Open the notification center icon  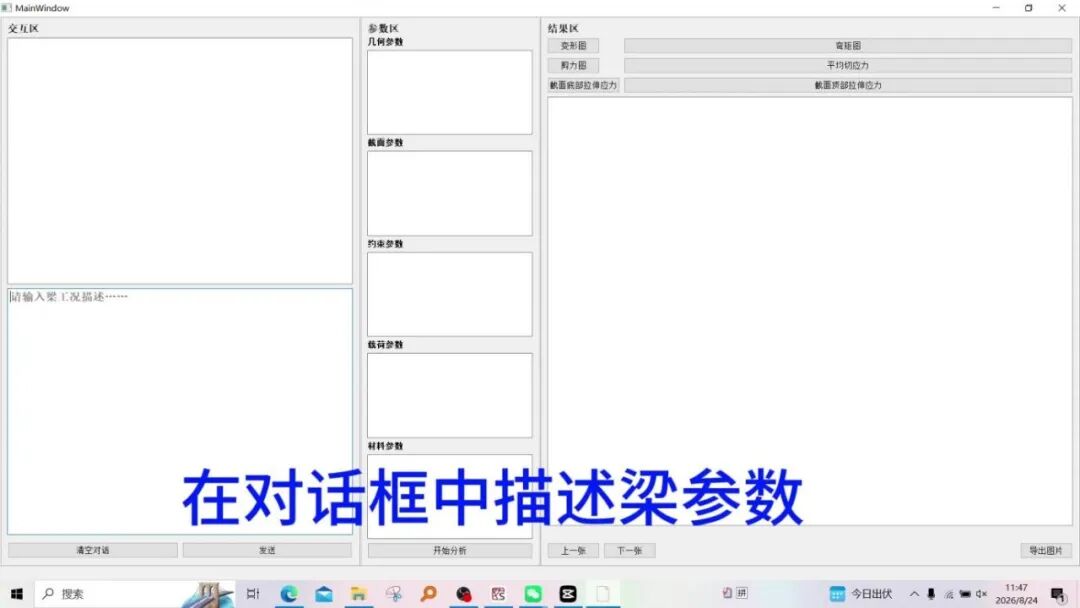[x=1058, y=594]
